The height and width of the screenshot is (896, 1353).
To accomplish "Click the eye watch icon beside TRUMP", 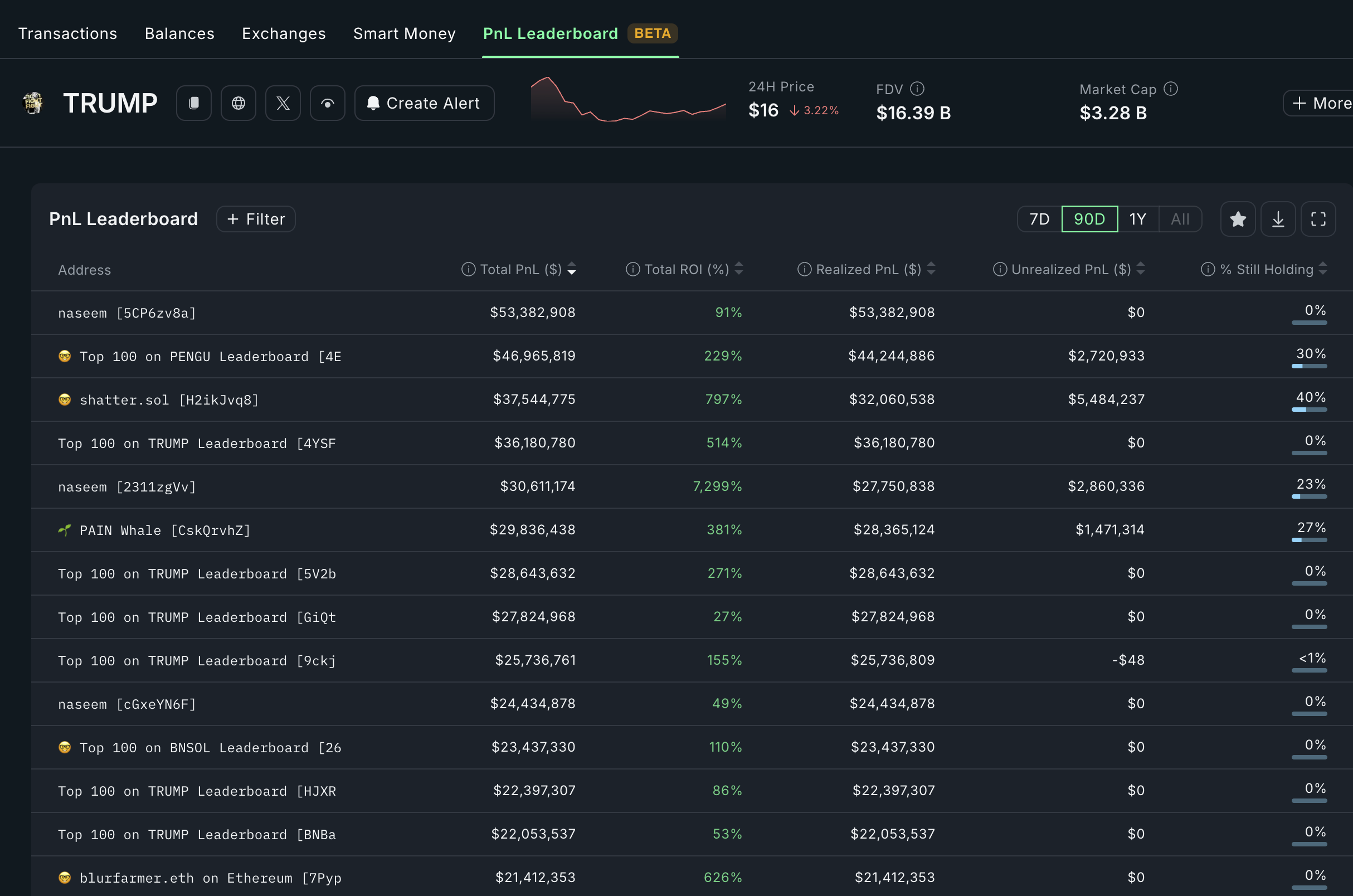I will click(x=328, y=103).
